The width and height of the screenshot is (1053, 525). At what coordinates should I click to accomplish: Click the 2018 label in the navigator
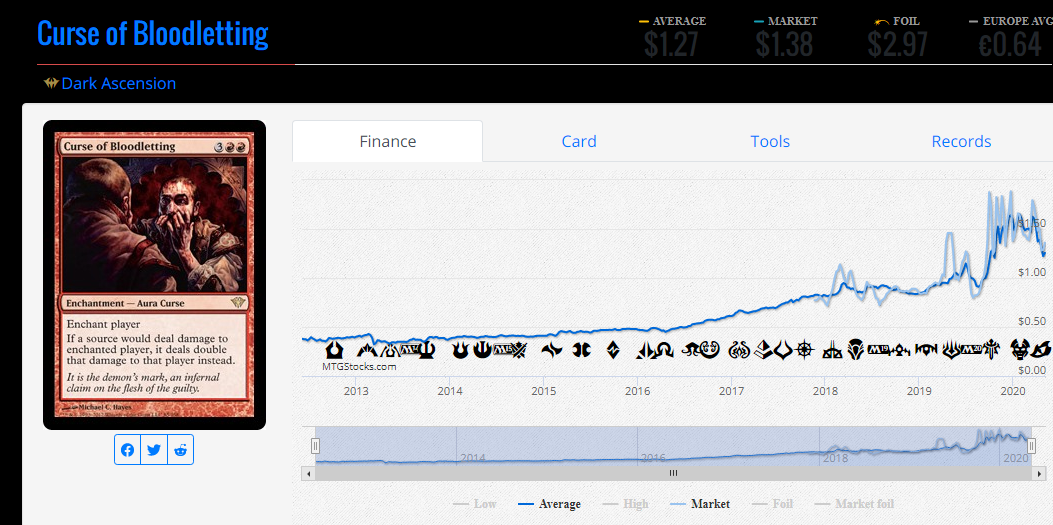[835, 458]
